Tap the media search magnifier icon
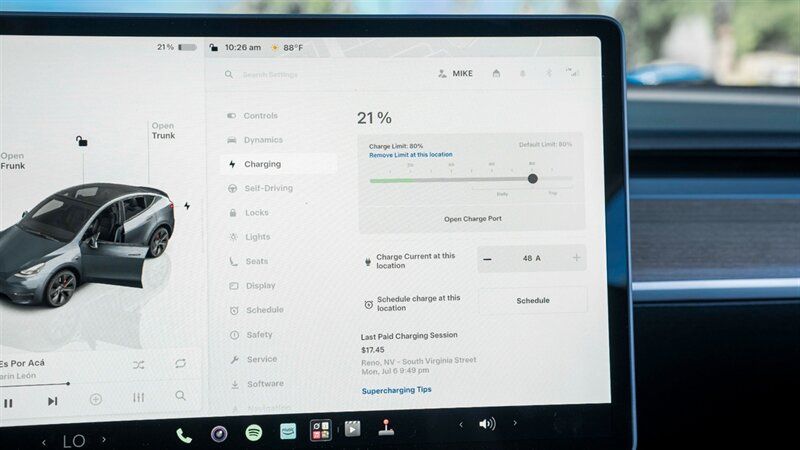The height and width of the screenshot is (450, 800). [180, 396]
